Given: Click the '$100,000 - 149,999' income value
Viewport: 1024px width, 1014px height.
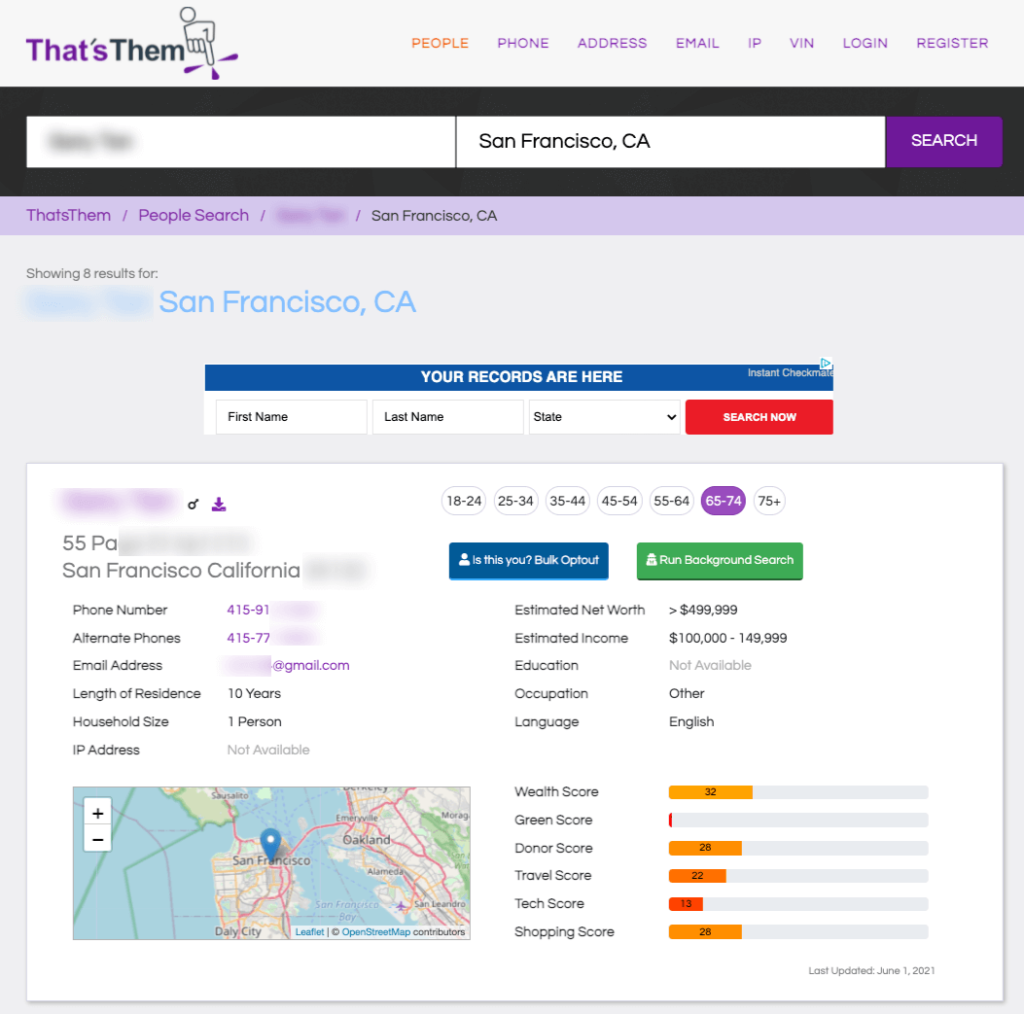Looking at the screenshot, I should 728,638.
